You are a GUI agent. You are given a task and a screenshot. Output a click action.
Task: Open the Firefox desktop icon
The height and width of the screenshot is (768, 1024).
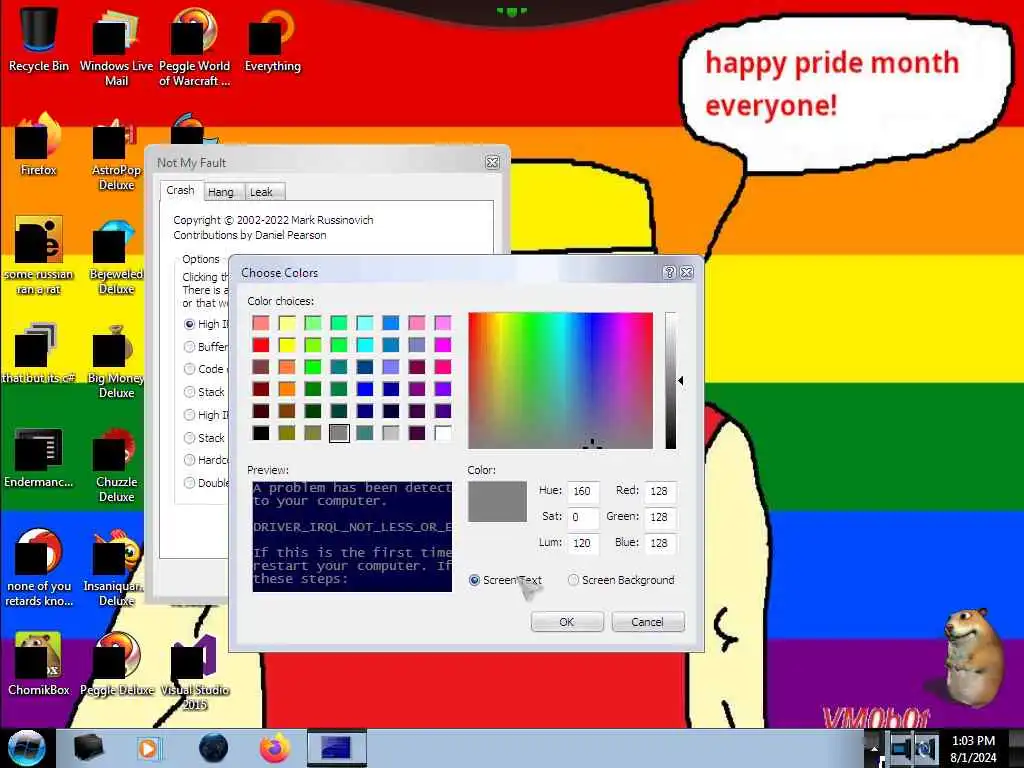(39, 144)
